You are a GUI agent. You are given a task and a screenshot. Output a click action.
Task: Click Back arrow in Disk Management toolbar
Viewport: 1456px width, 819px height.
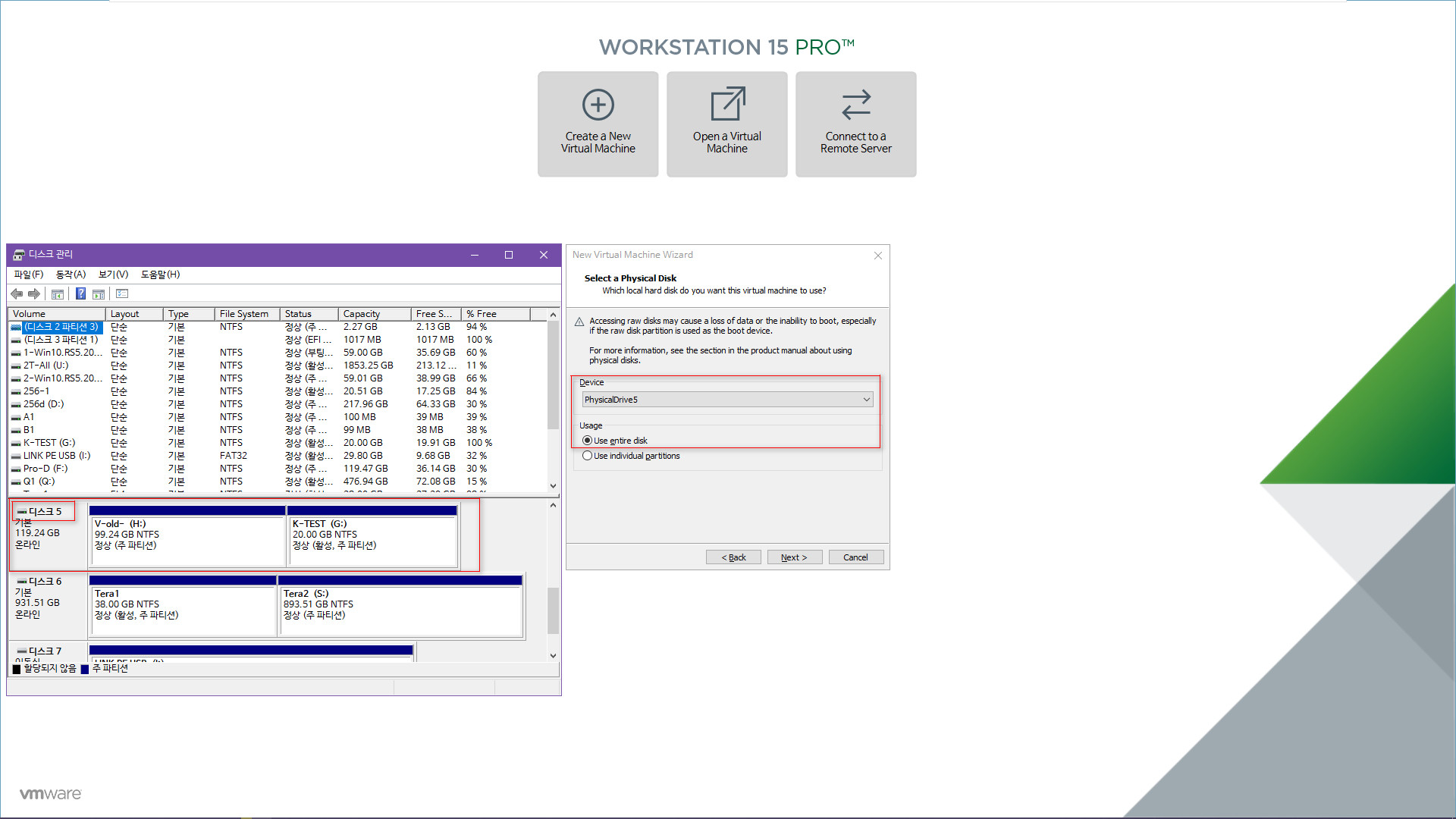click(x=17, y=294)
